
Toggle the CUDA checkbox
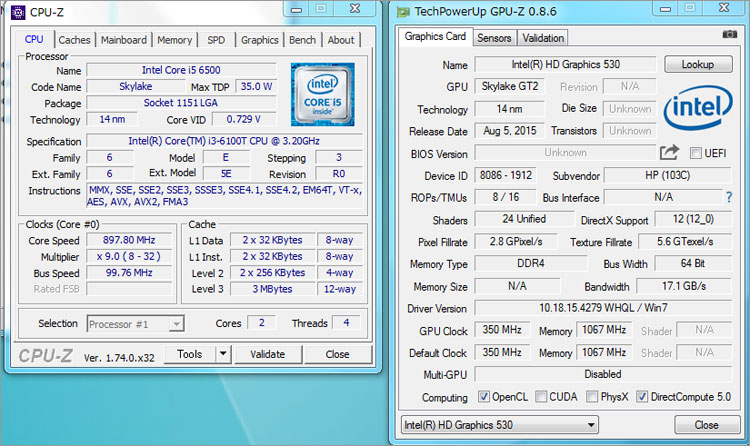point(541,397)
